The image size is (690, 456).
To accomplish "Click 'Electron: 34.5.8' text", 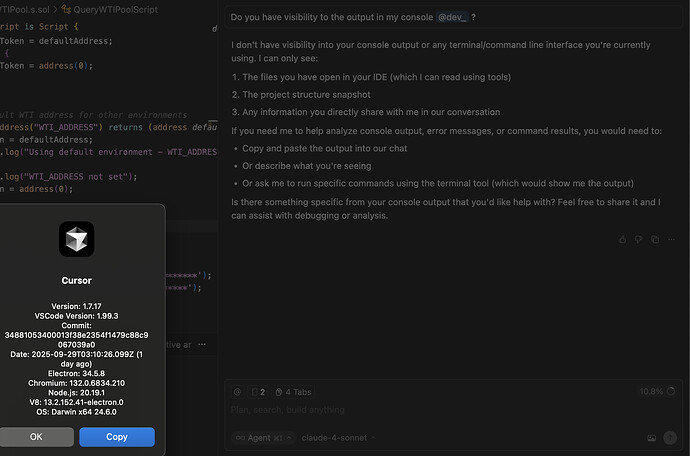I will 76,374.
